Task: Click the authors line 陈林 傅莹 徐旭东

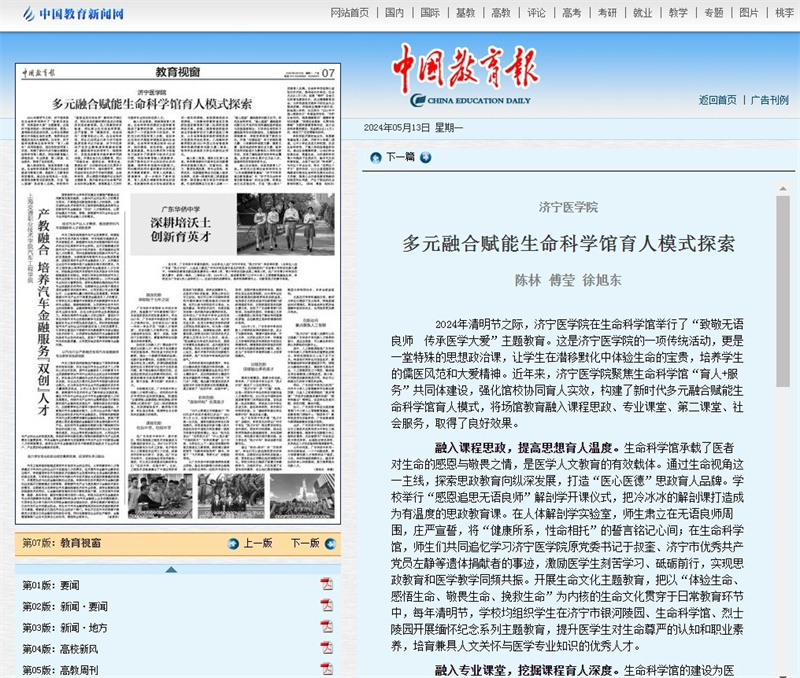Action: point(568,280)
